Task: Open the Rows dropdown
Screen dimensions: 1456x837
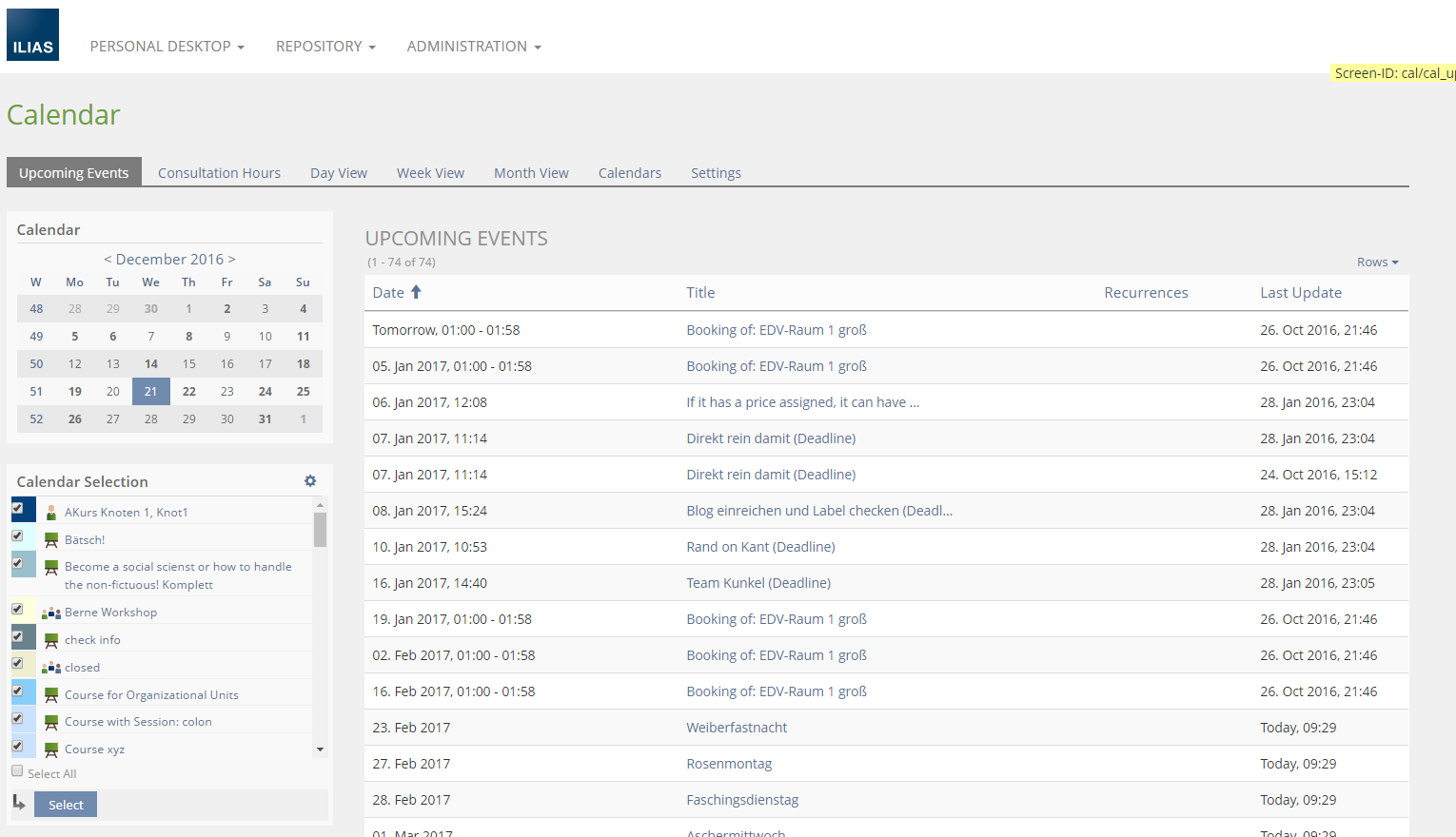Action: coord(1377,263)
